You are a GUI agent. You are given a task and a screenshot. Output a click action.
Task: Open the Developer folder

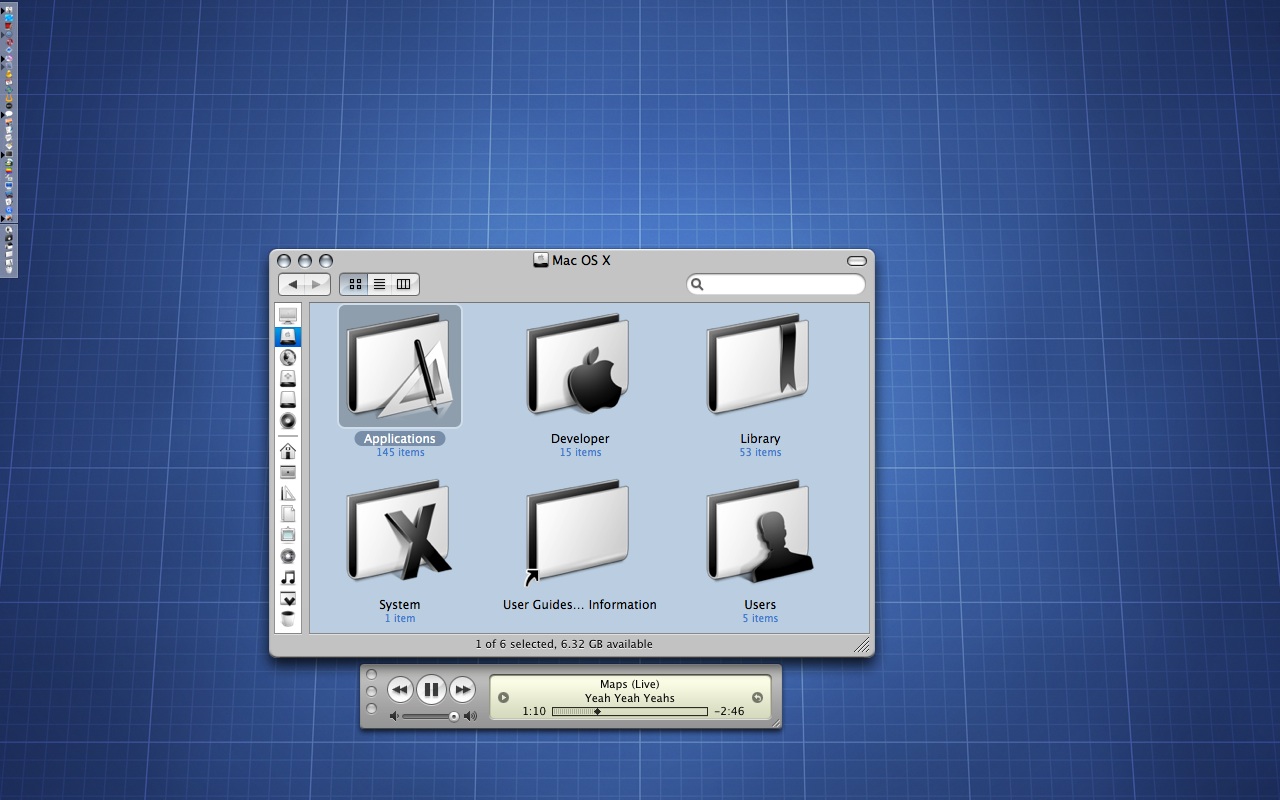click(x=580, y=366)
